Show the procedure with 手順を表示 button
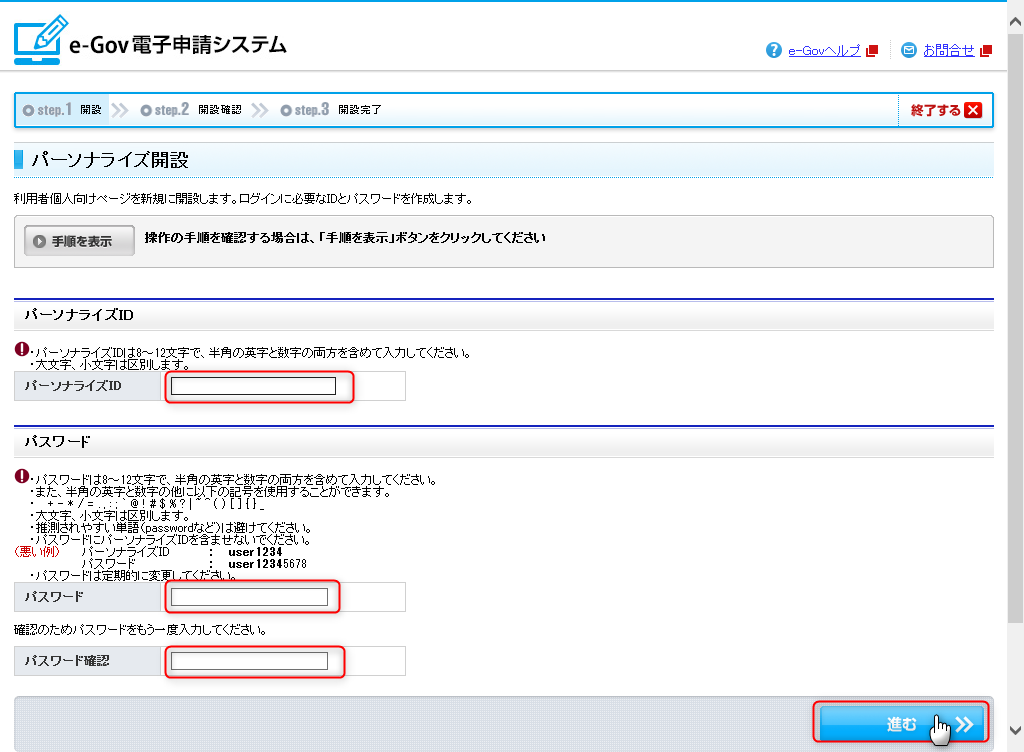Image resolution: width=1024 pixels, height=752 pixels. pos(80,241)
